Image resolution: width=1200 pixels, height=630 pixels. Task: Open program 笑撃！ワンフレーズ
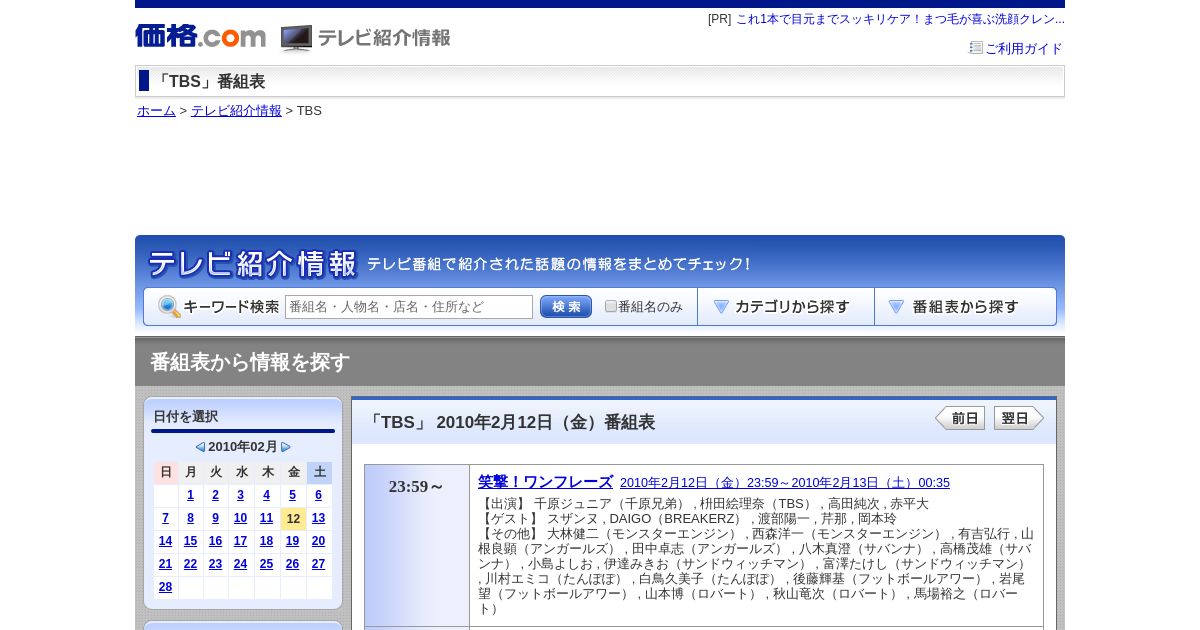pos(545,482)
